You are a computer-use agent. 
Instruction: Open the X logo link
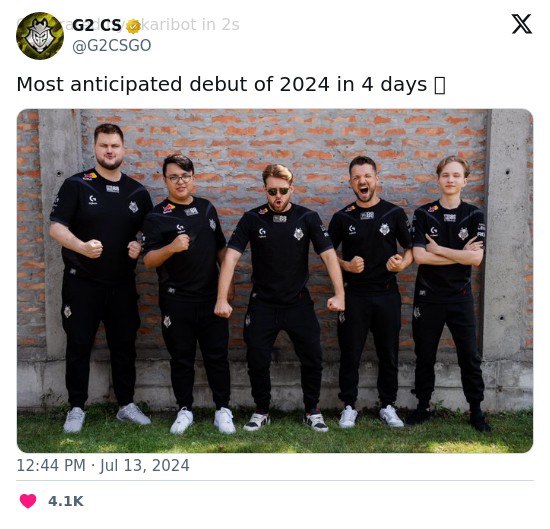[522, 24]
